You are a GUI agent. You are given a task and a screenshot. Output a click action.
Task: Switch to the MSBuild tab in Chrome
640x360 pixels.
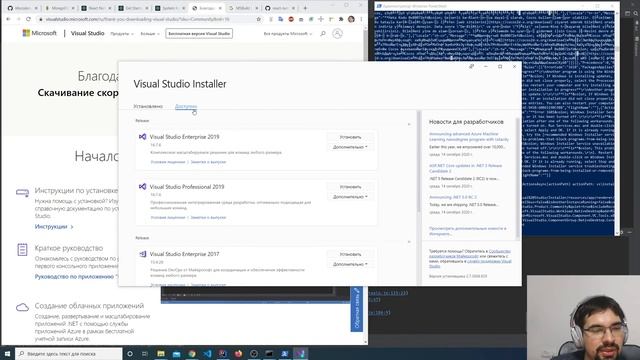pyautogui.click(x=243, y=8)
